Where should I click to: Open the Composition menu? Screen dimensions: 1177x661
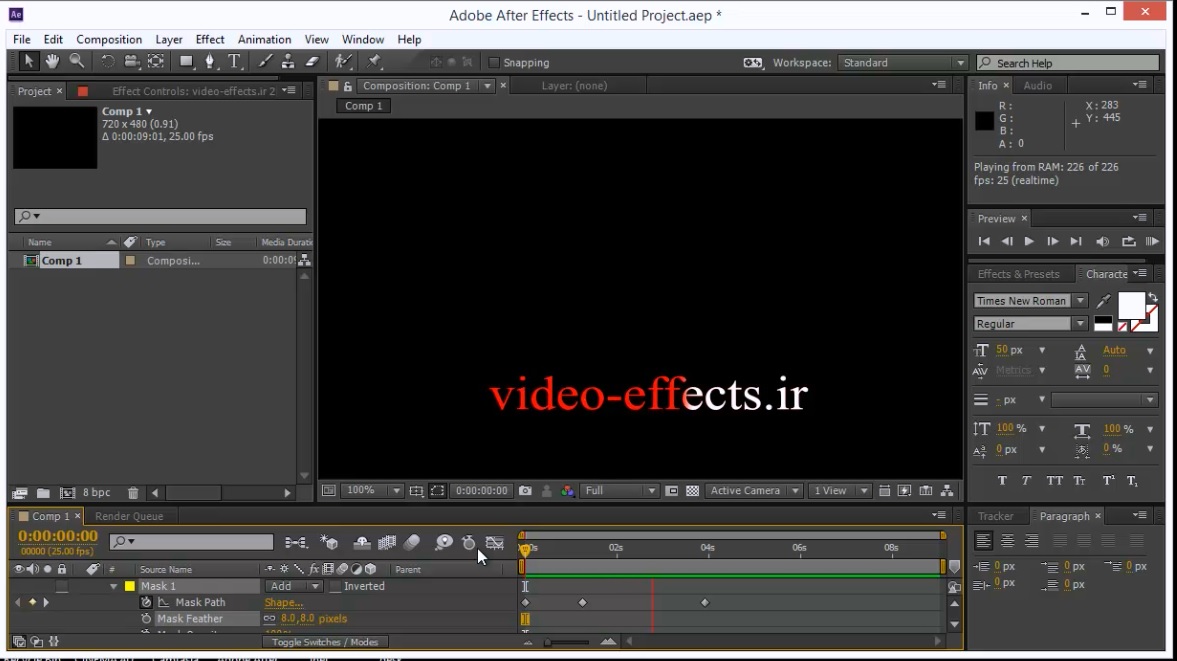click(109, 40)
